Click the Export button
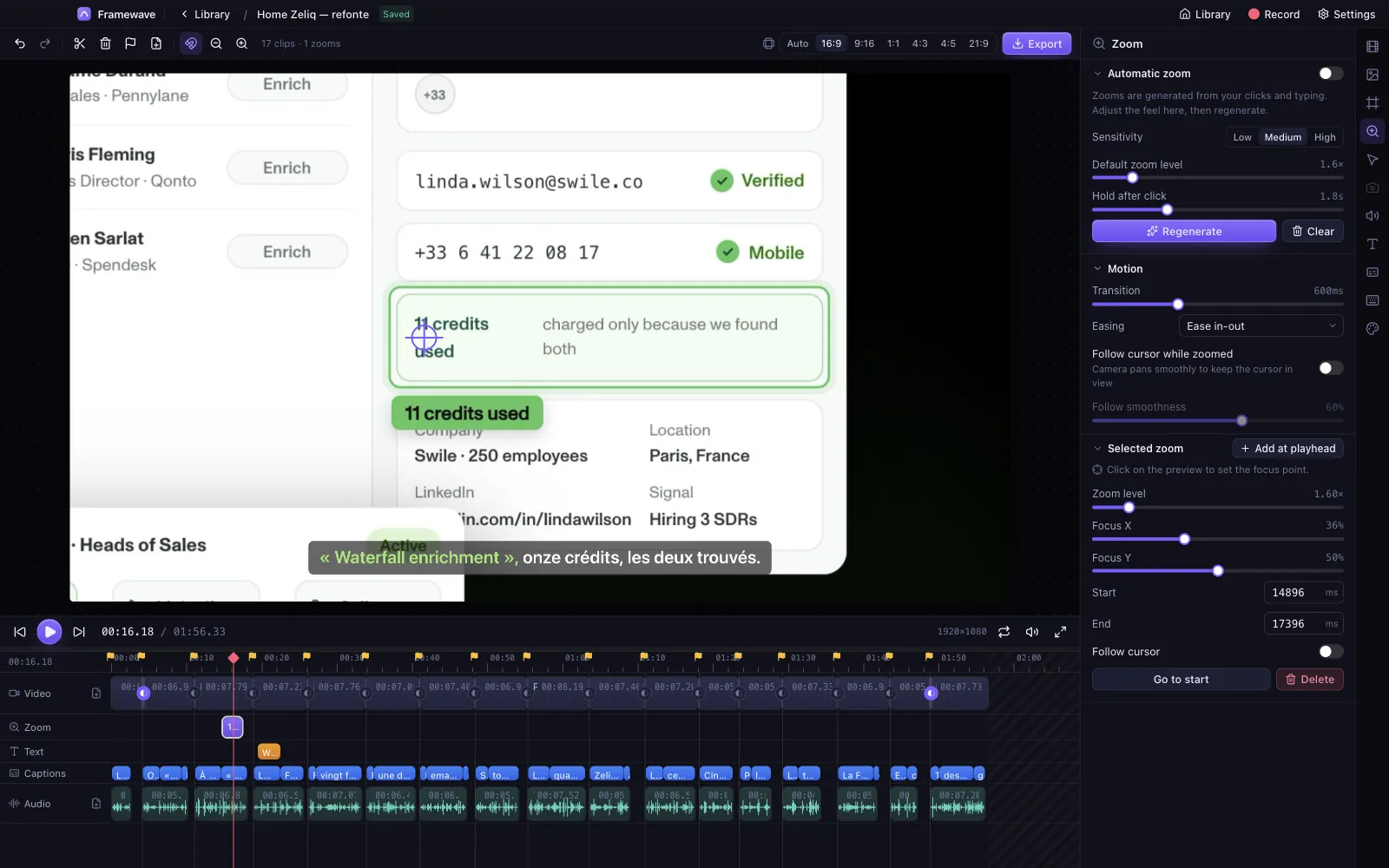Image resolution: width=1389 pixels, height=868 pixels. point(1037,43)
